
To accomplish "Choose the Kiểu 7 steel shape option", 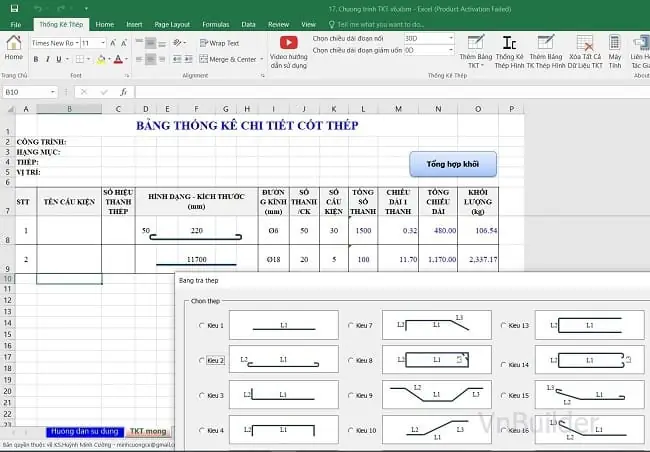I will click(x=351, y=326).
